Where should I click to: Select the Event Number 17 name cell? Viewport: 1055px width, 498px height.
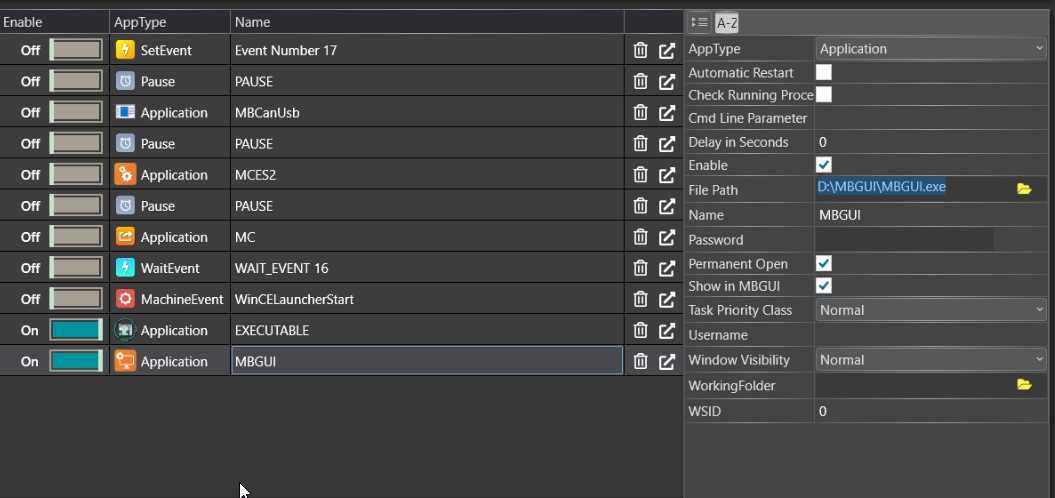pos(427,50)
